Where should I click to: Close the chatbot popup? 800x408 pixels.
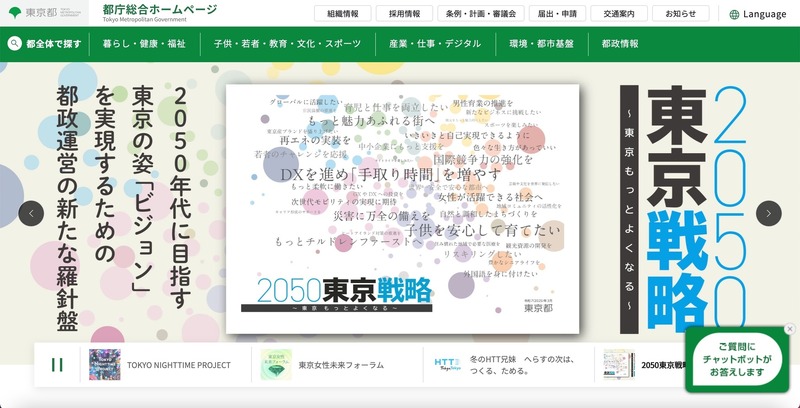(x=789, y=329)
